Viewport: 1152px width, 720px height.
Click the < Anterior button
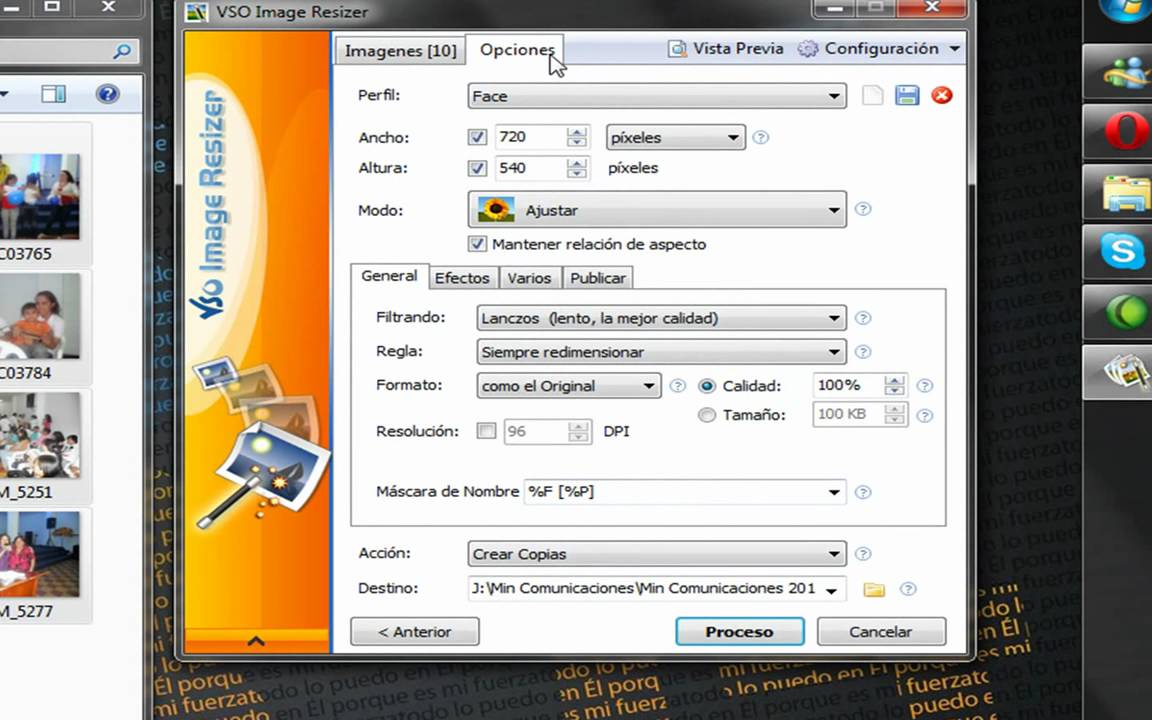[414, 632]
